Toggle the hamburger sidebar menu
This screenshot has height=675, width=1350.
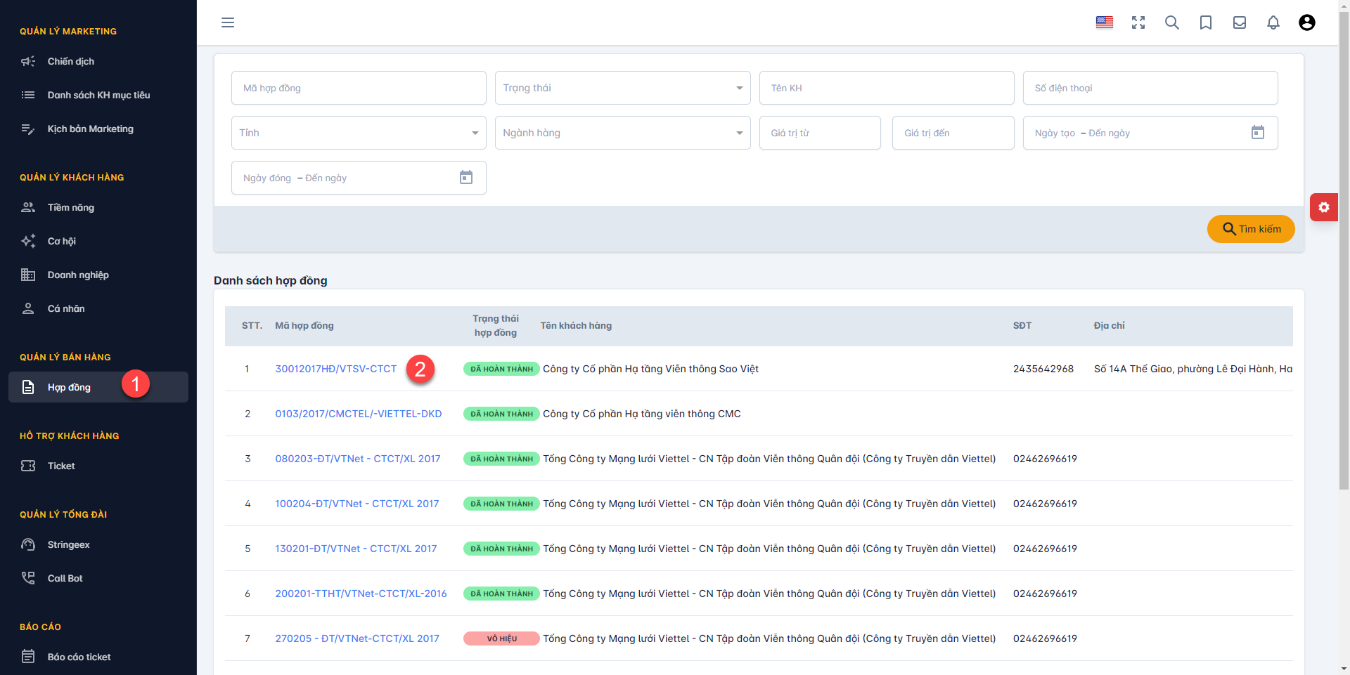point(228,22)
